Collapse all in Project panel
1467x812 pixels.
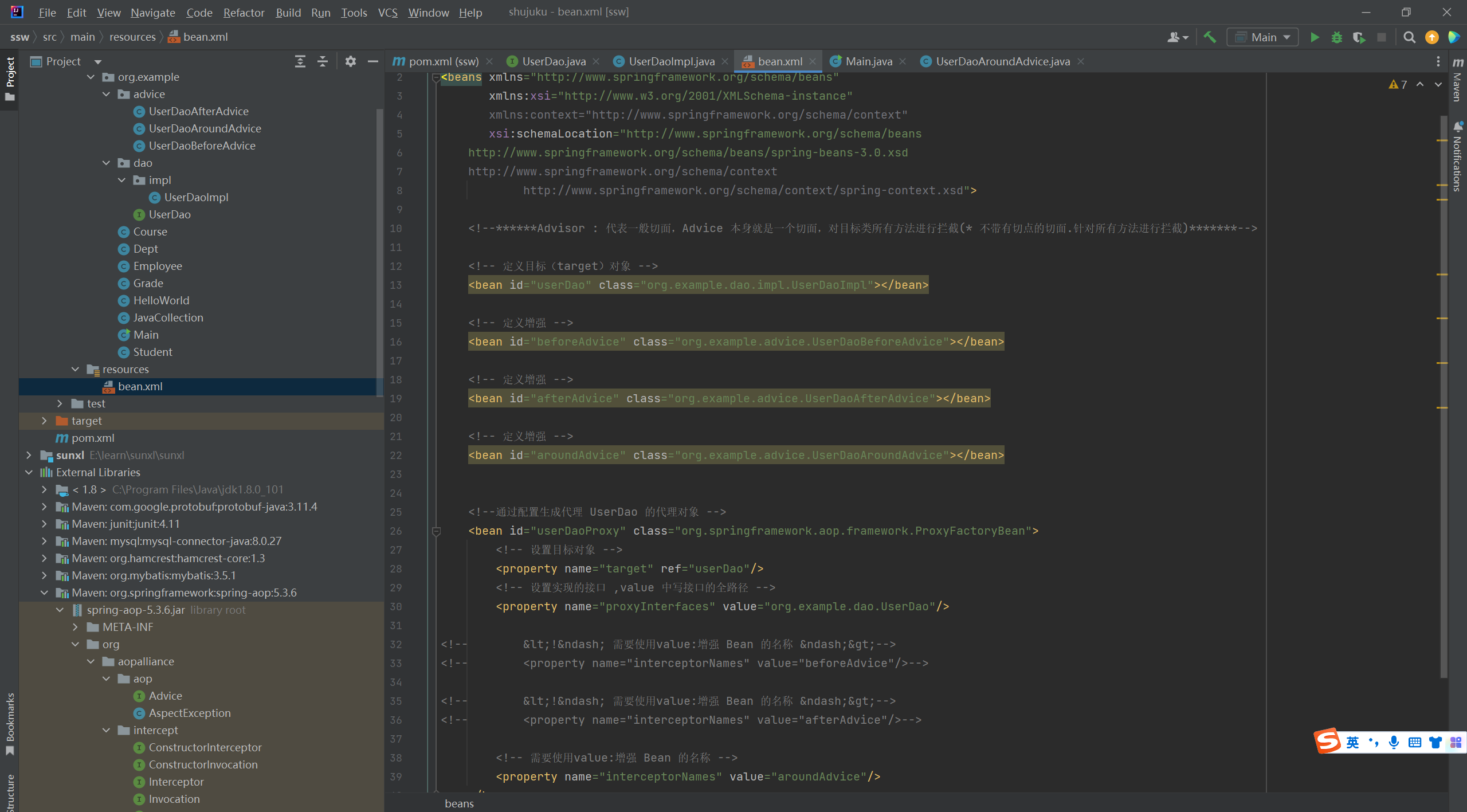[x=323, y=61]
